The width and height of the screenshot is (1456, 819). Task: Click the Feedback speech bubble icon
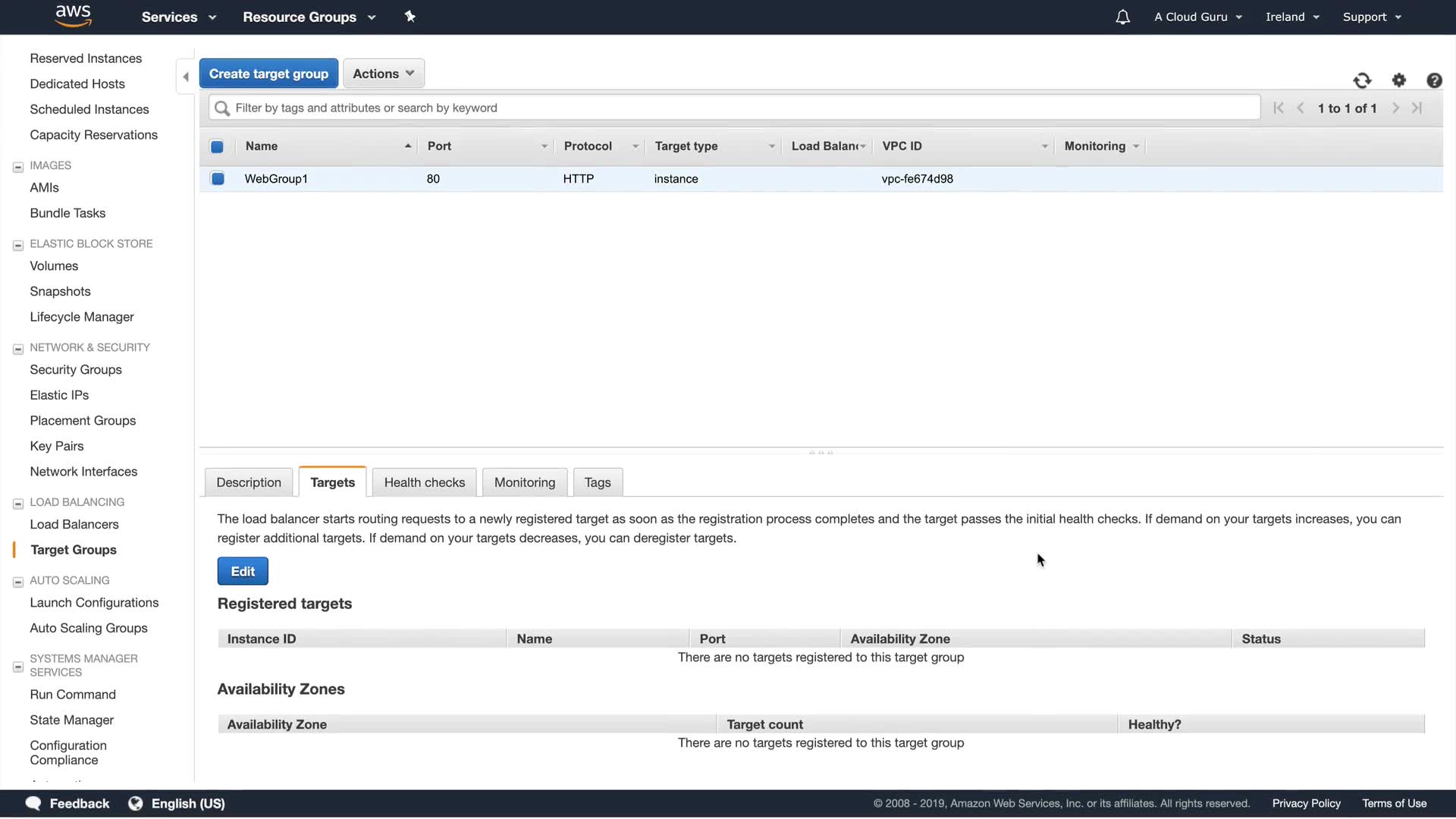point(33,803)
